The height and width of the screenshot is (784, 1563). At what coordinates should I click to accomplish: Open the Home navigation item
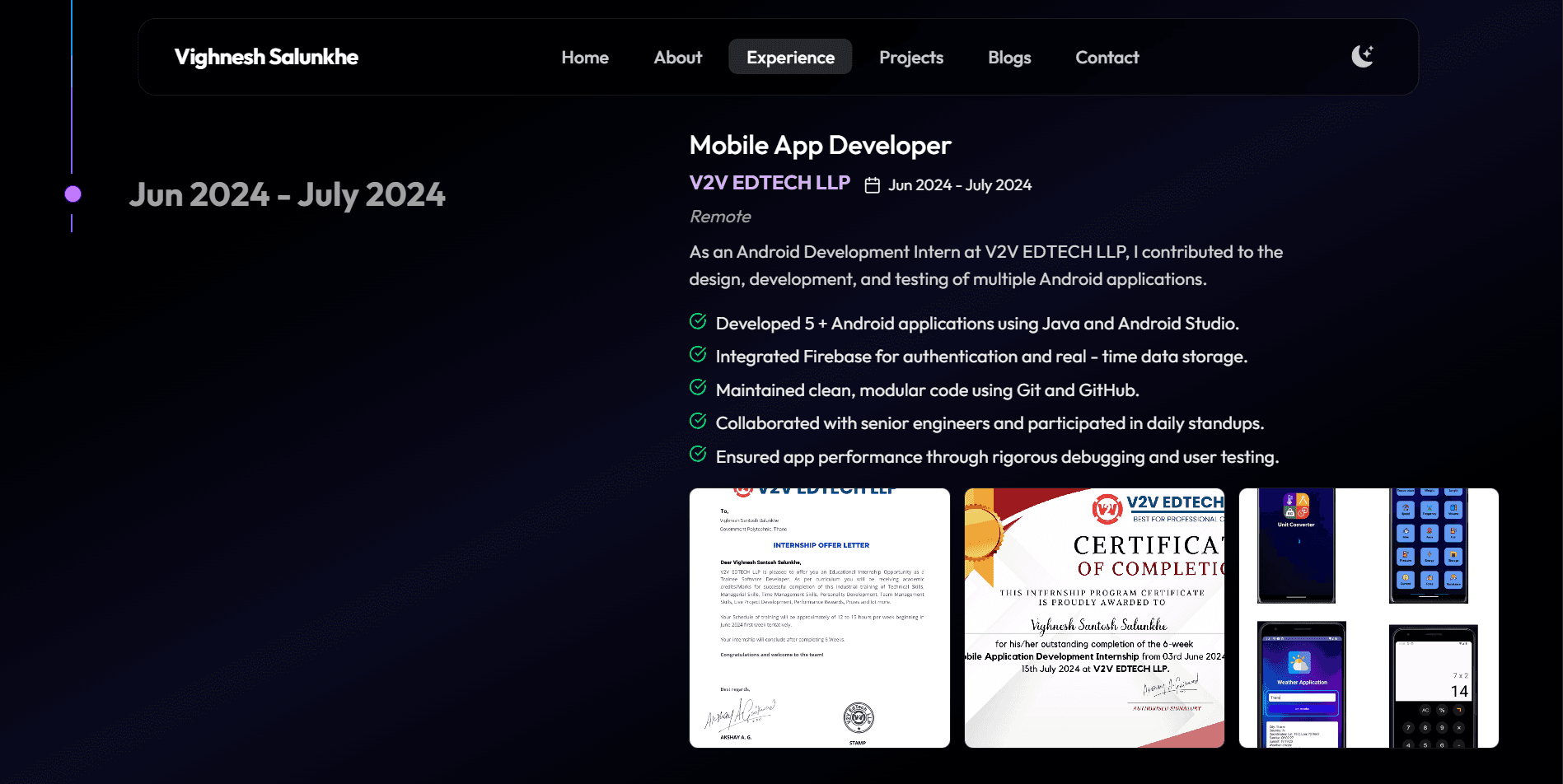(x=584, y=57)
